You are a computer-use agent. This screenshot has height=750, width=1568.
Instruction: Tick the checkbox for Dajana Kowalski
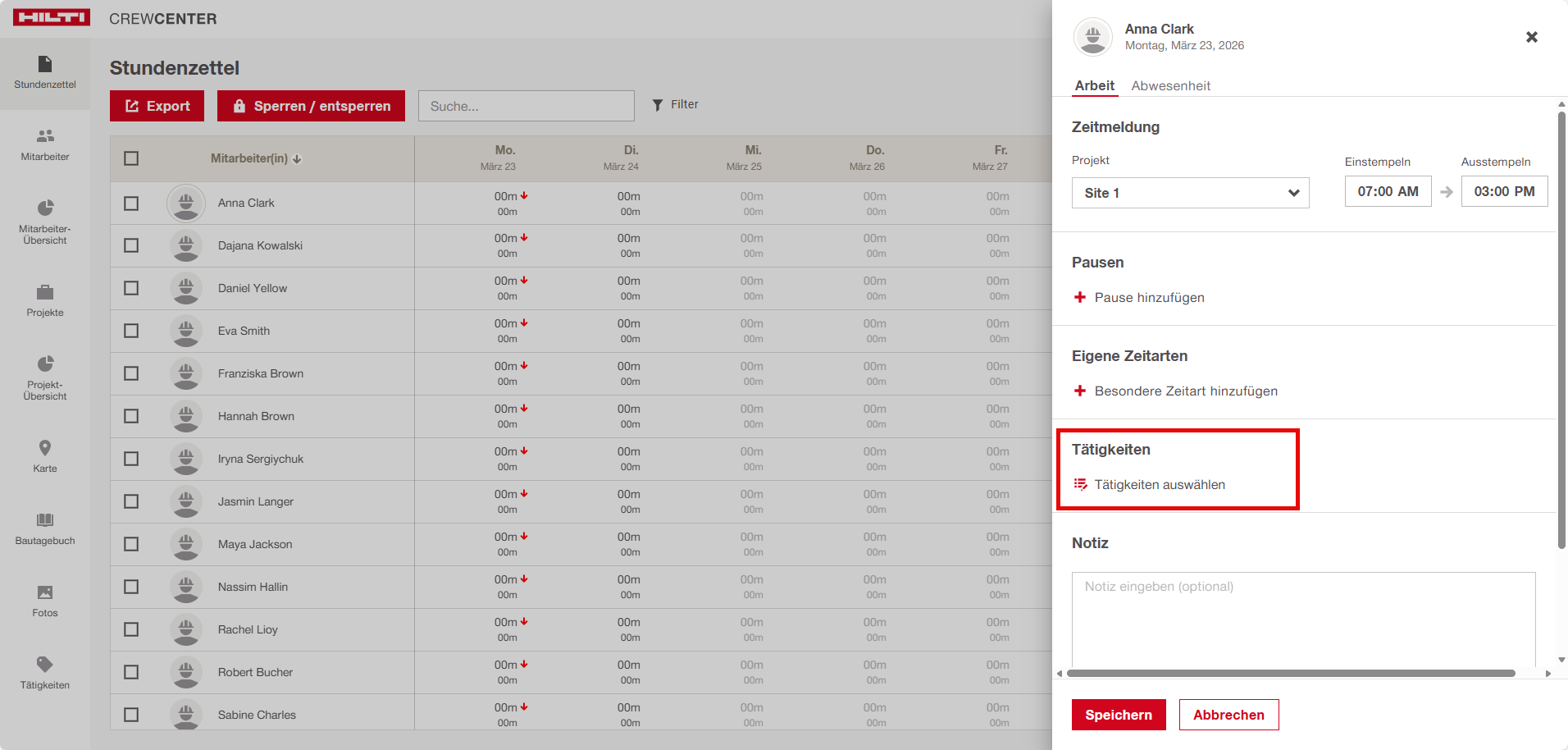(131, 245)
